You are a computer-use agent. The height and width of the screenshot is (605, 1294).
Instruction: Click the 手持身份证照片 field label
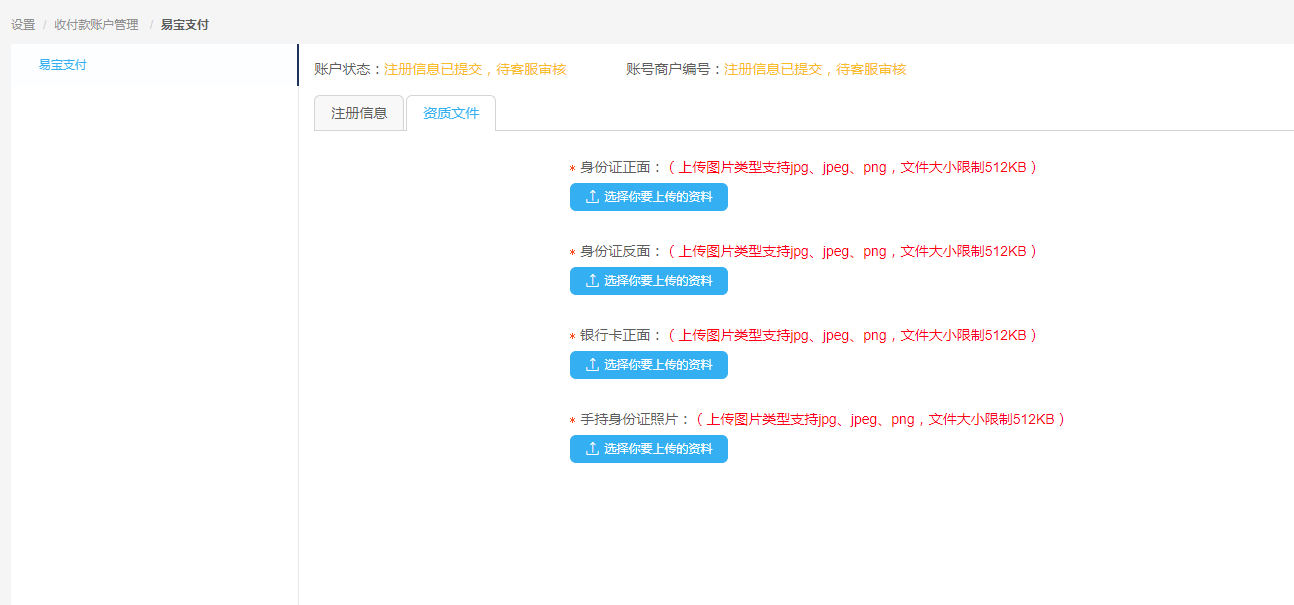(x=635, y=420)
